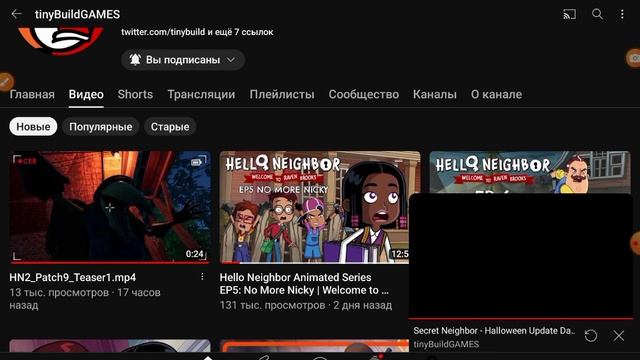
Task: Open the Каналы tab
Action: [435, 94]
